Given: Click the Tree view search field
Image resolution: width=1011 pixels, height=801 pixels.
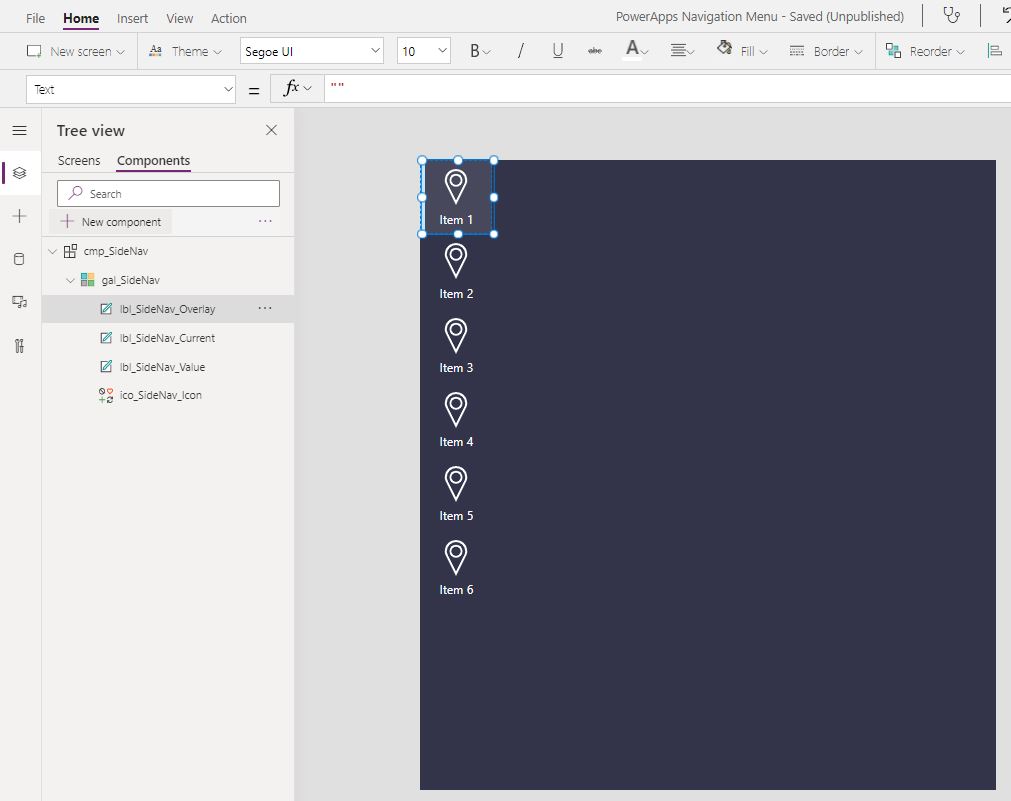Looking at the screenshot, I should [x=168, y=193].
